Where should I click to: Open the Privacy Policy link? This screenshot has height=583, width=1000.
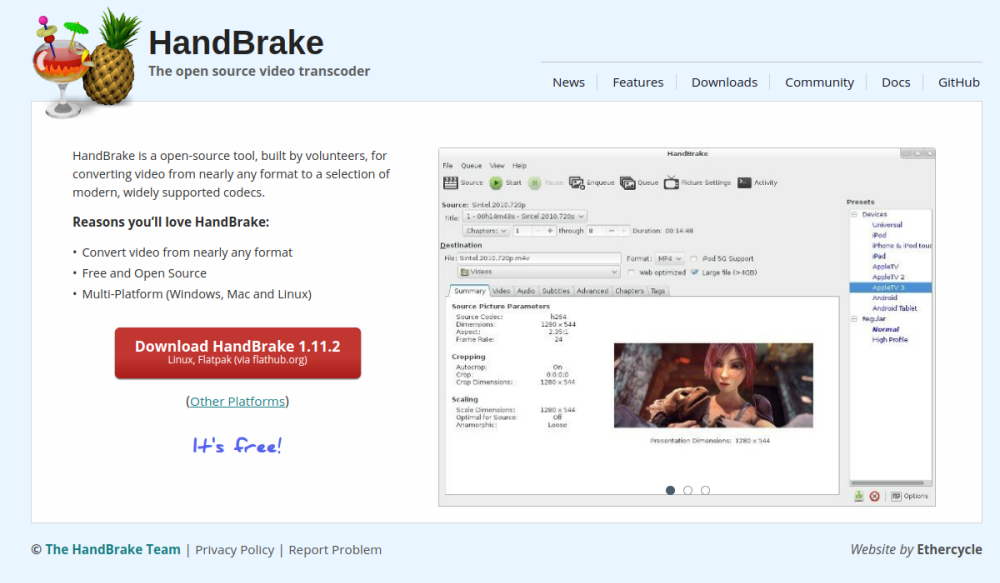[x=235, y=550]
